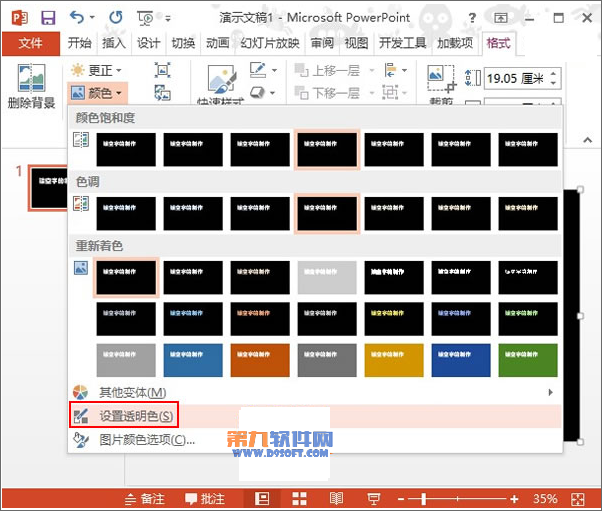Apply the dark blue light recolor swatch

(x=461, y=360)
